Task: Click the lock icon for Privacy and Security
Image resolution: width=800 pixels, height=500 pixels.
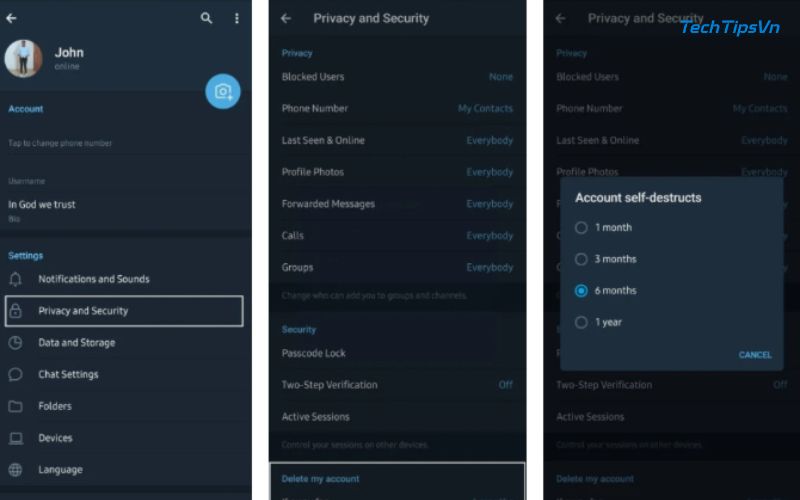Action: click(15, 311)
